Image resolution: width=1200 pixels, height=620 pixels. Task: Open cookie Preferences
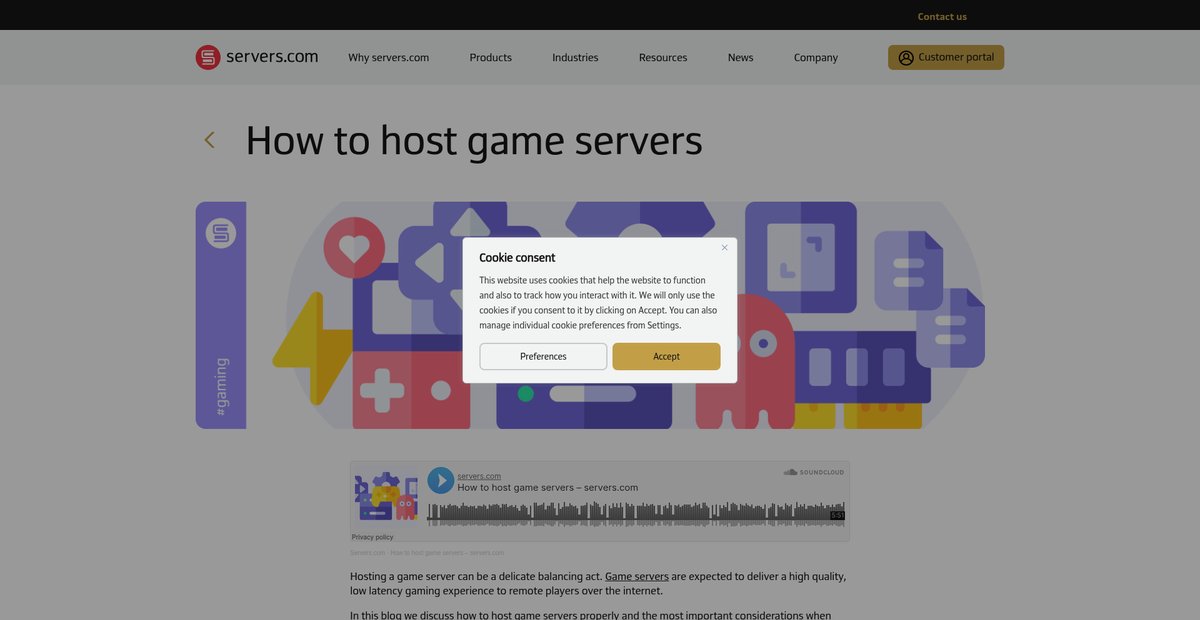click(543, 357)
